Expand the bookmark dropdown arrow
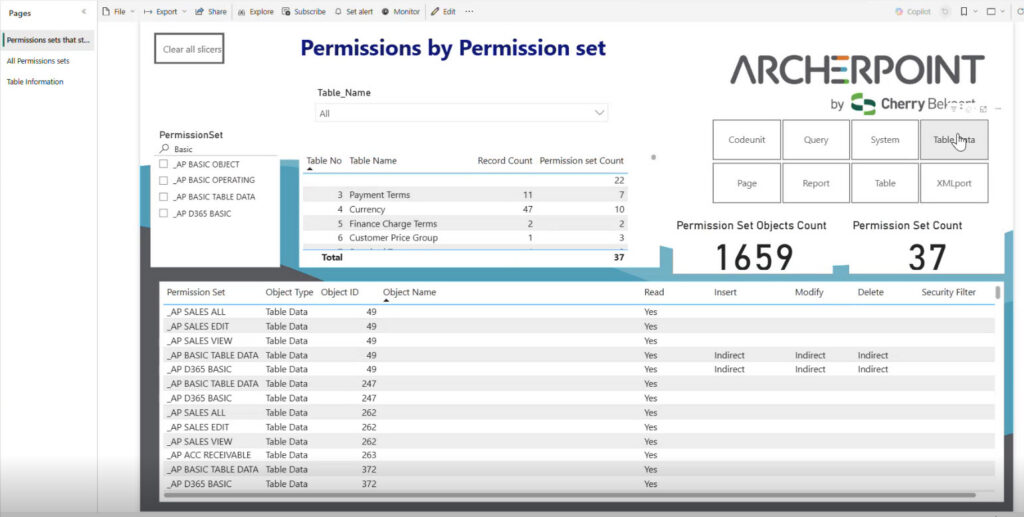This screenshot has width=1024, height=517. [975, 12]
